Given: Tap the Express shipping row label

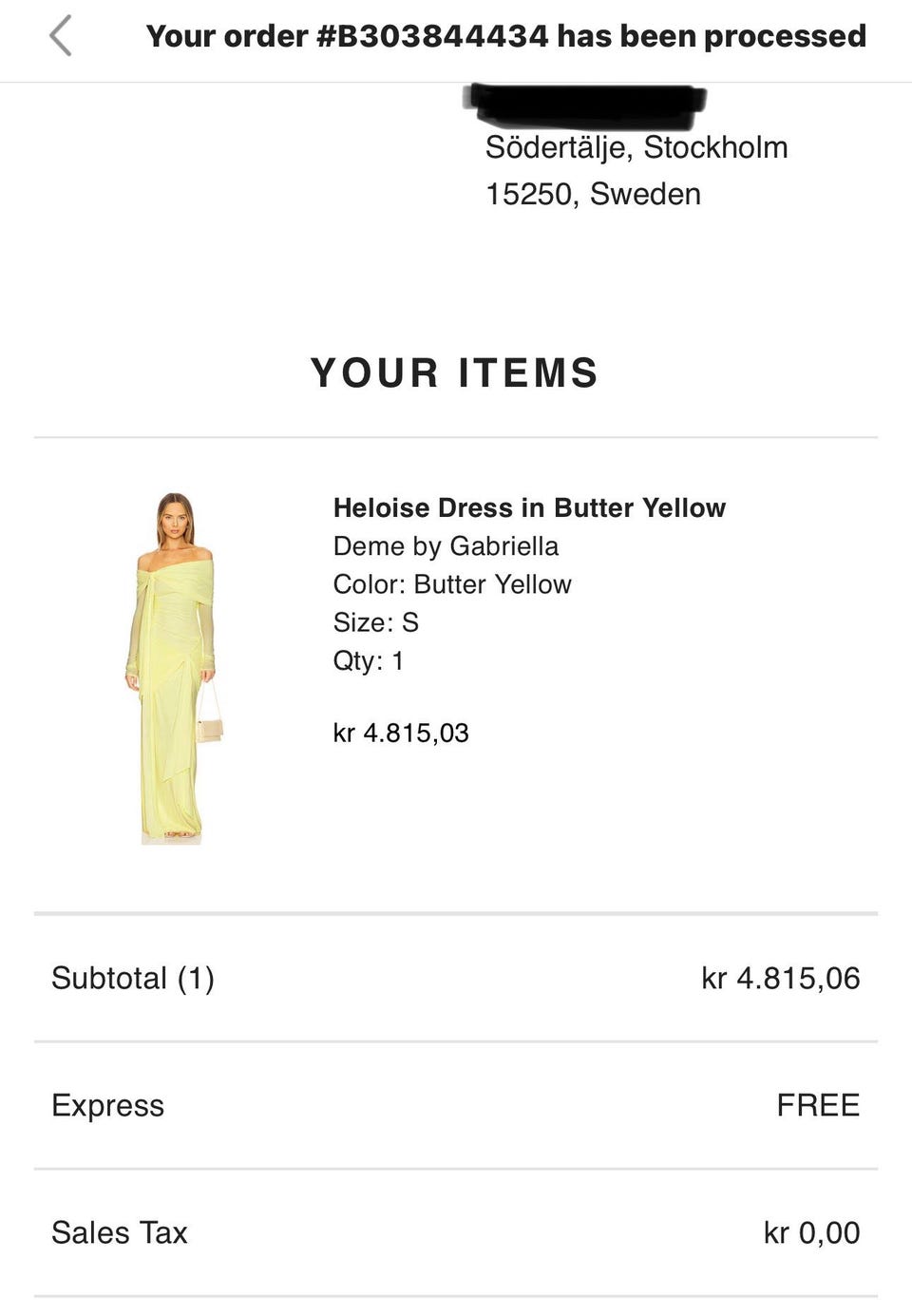Looking at the screenshot, I should click(x=107, y=1105).
